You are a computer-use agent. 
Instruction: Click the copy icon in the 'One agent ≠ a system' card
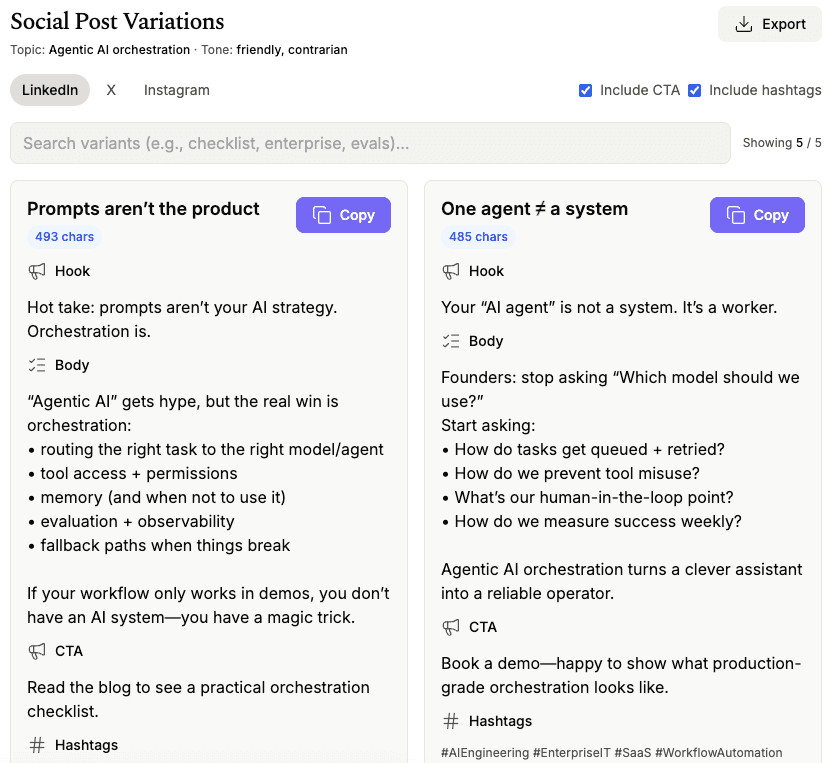point(735,215)
